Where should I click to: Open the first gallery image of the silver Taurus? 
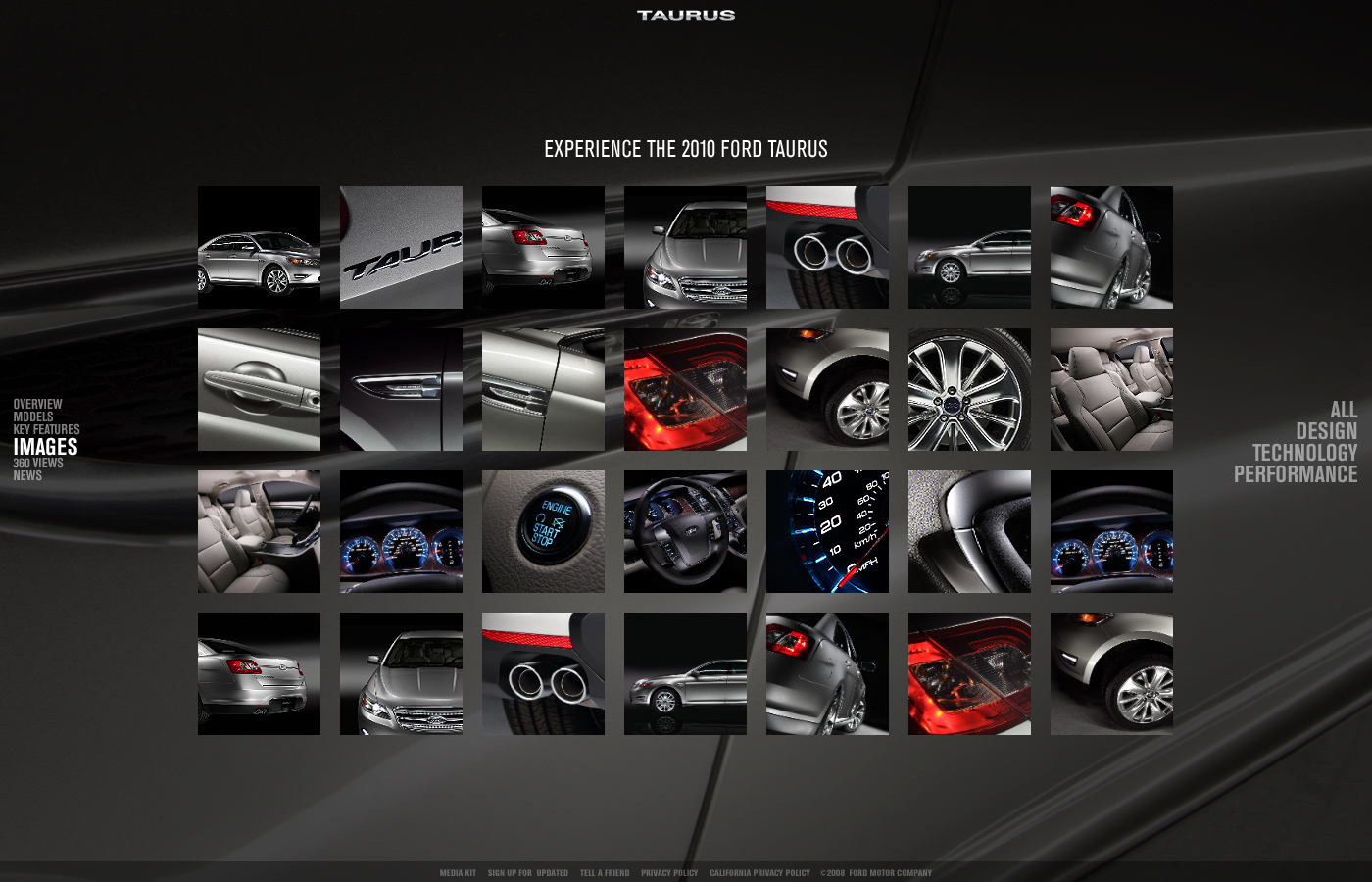pos(259,247)
